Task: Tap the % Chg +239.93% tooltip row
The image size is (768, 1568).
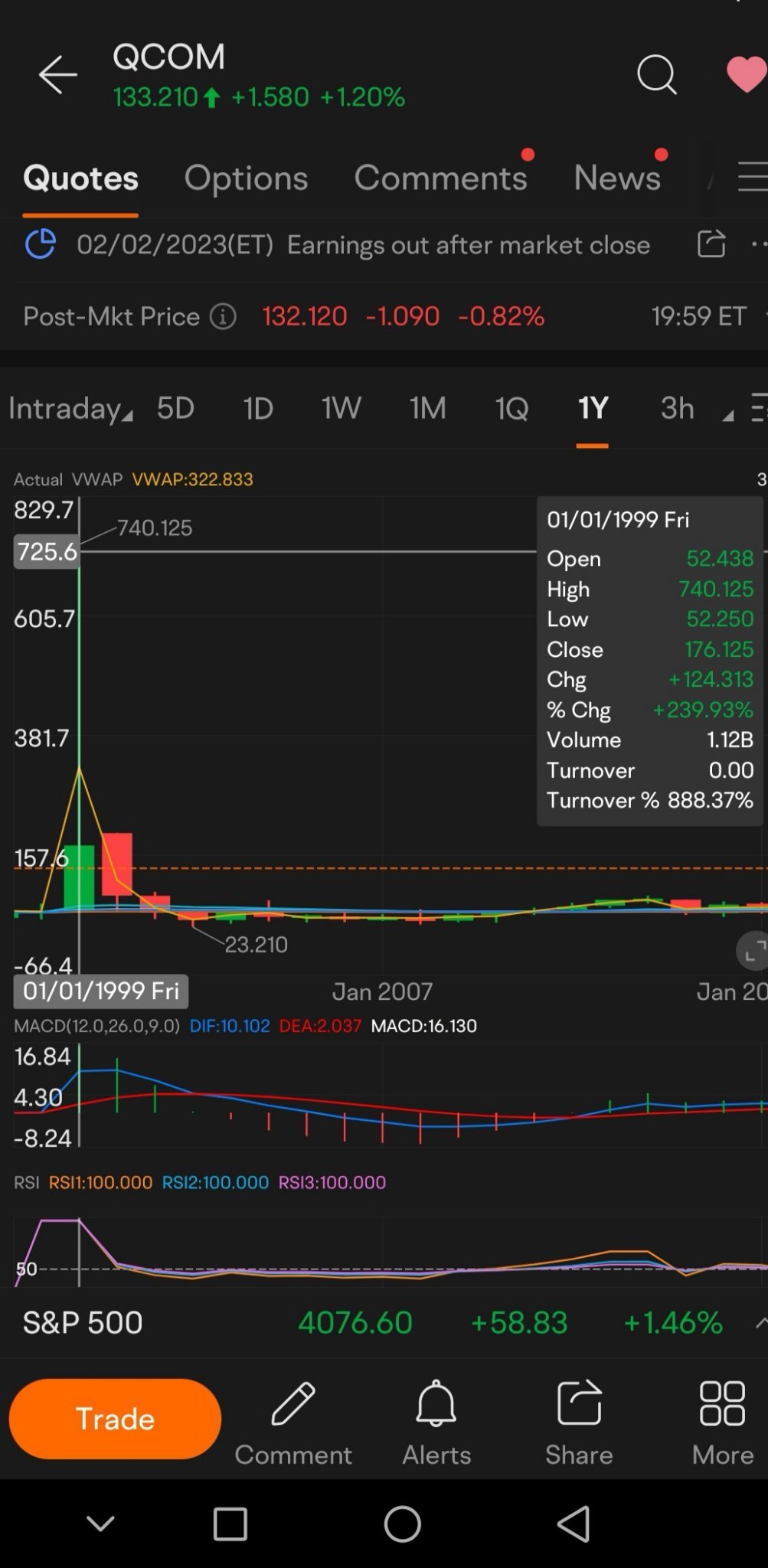Action: pos(650,710)
